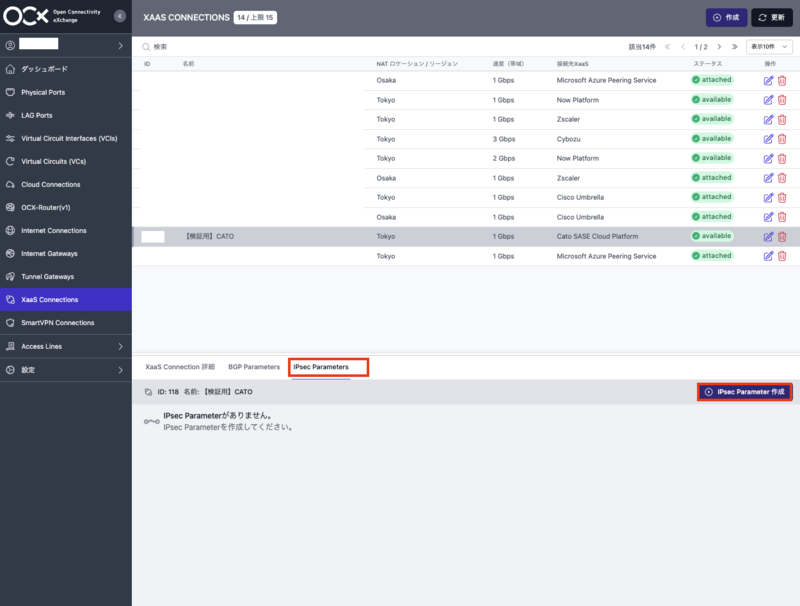This screenshot has height=606, width=800.
Task: Select the IPsec Parameters tab
Action: click(321, 367)
